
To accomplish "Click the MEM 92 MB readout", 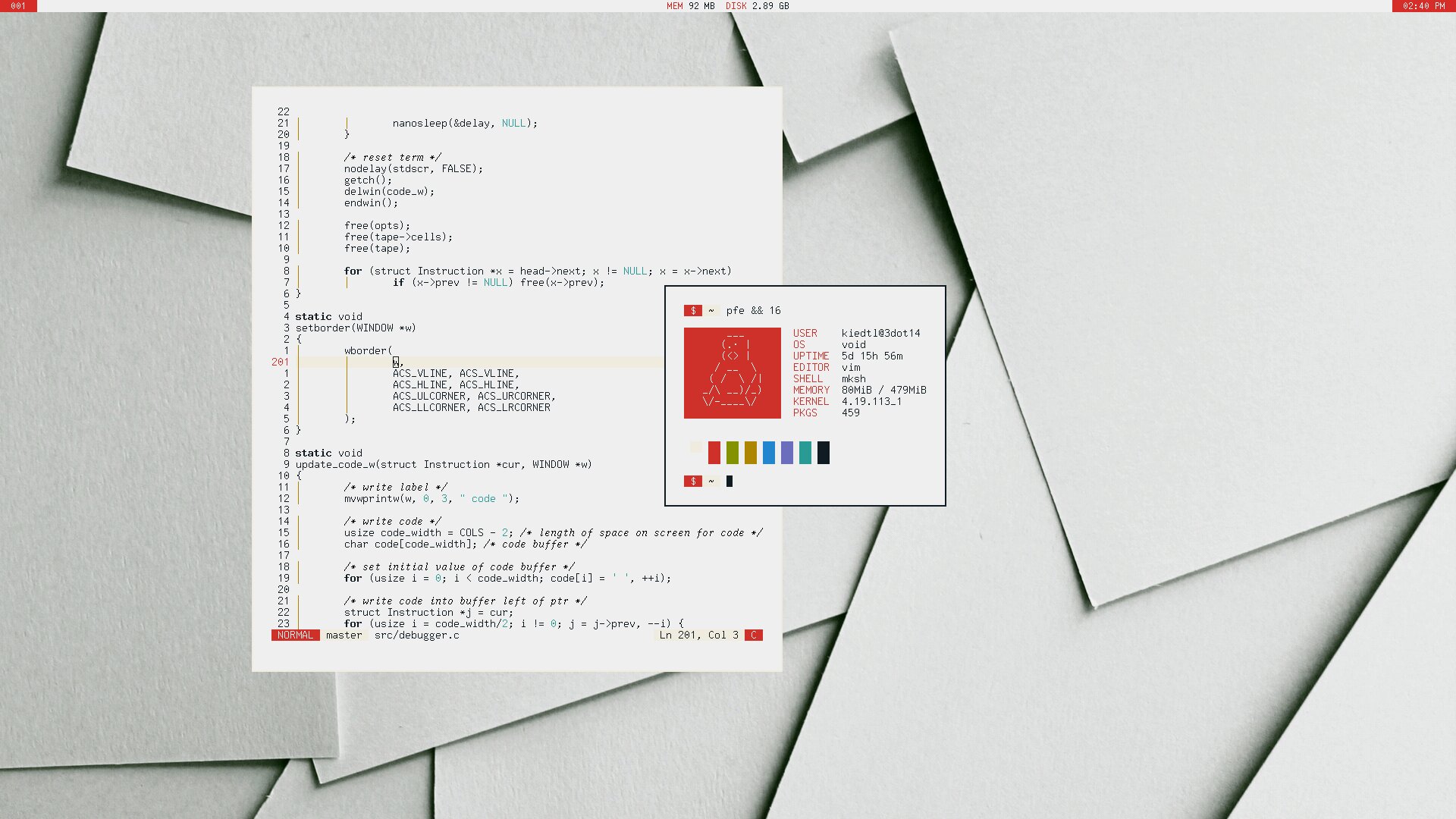I will coord(690,6).
